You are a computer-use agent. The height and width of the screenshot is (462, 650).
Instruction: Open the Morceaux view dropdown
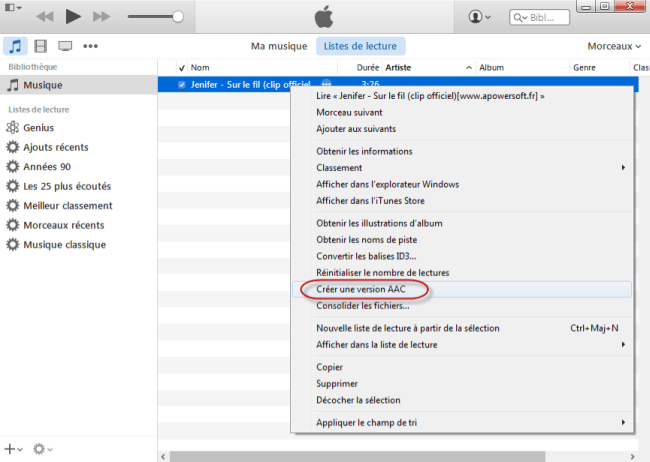[614, 46]
